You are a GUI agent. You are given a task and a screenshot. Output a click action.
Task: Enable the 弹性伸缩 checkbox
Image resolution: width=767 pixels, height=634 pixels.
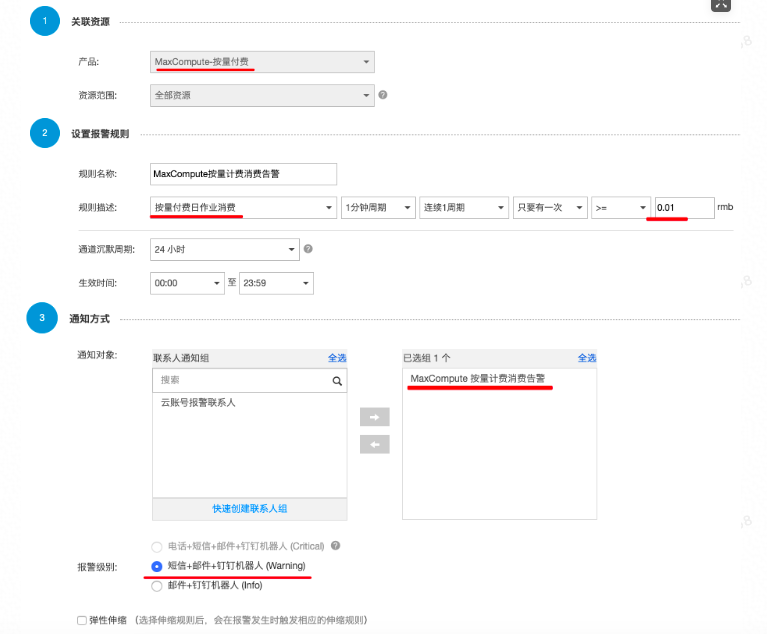click(x=82, y=620)
